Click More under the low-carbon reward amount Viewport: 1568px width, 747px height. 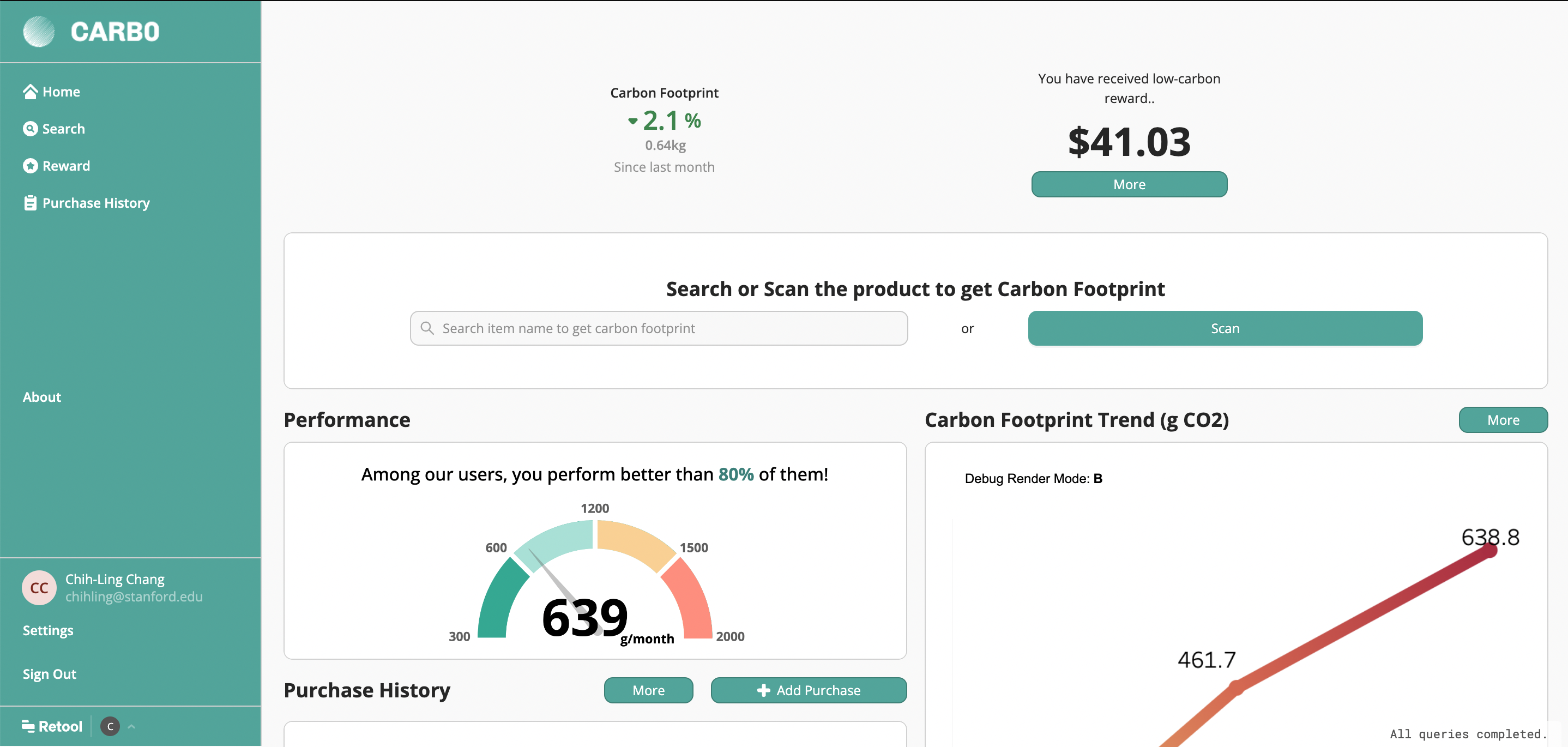[1129, 184]
